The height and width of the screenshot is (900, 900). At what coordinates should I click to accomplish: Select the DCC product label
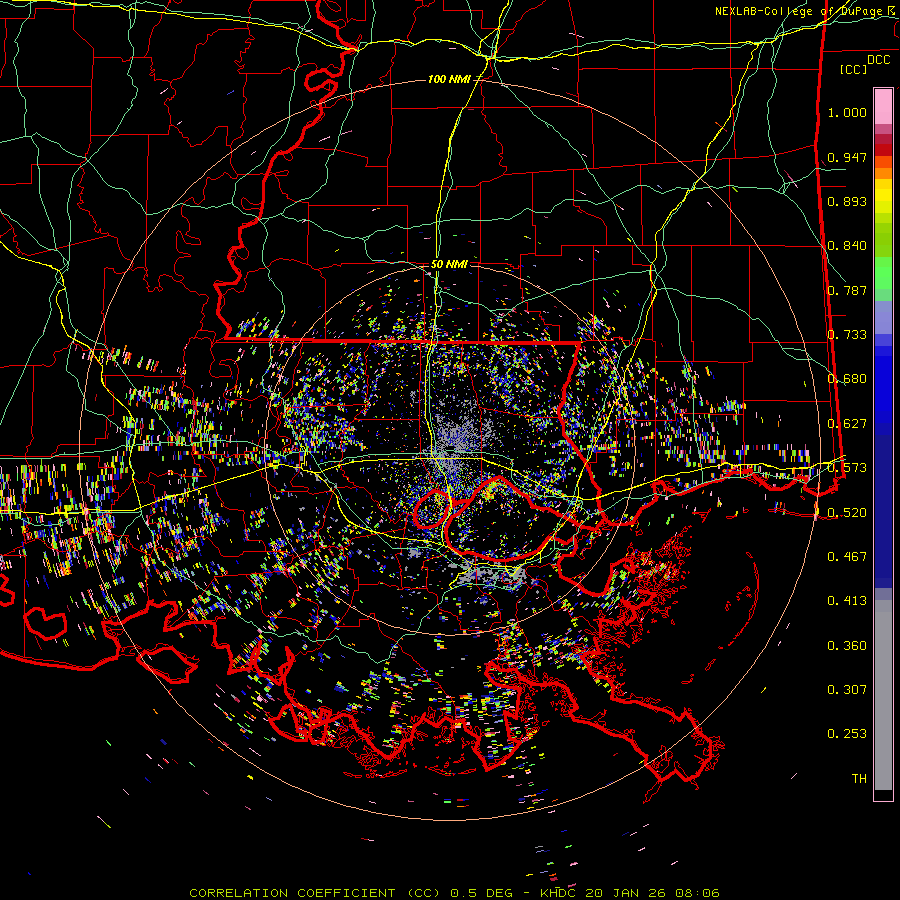point(878,59)
